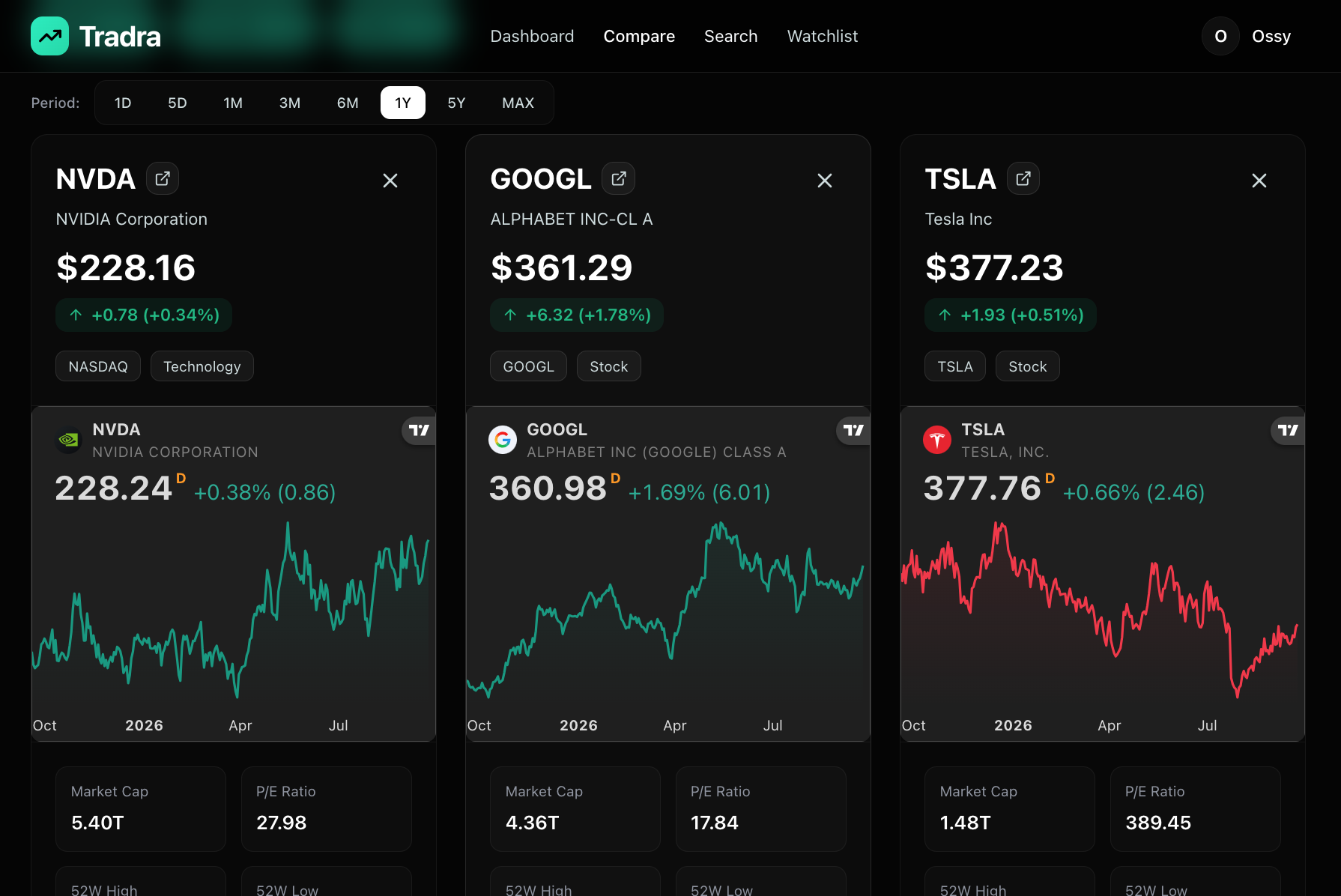Click TSLA P/E Ratio 389.45
Screen dimensions: 1341x896
(1196, 808)
